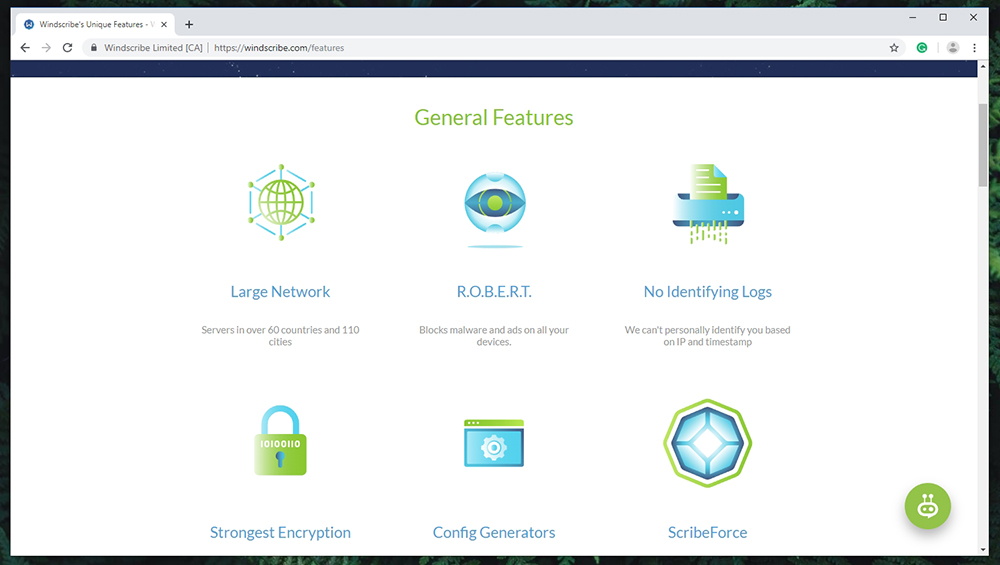Click text 'Blocks malware and ads on all your devices.'
The height and width of the screenshot is (565, 1000).
pyautogui.click(x=494, y=336)
